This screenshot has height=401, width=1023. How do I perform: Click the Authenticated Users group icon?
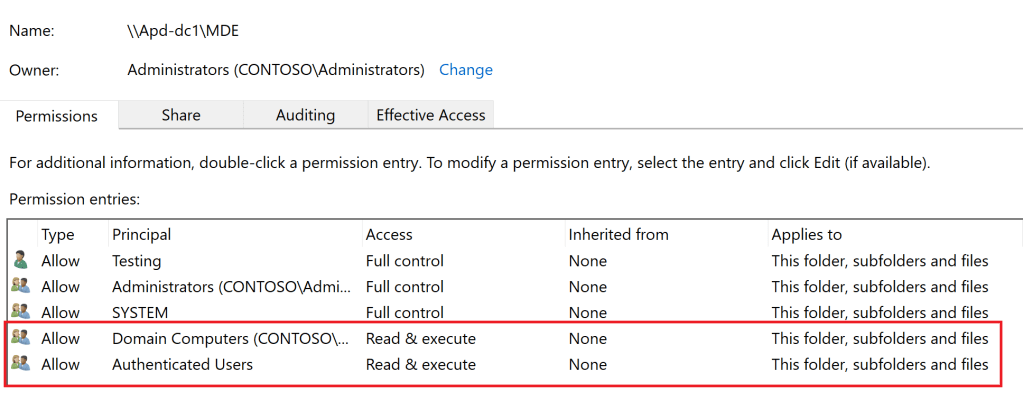pyautogui.click(x=20, y=364)
